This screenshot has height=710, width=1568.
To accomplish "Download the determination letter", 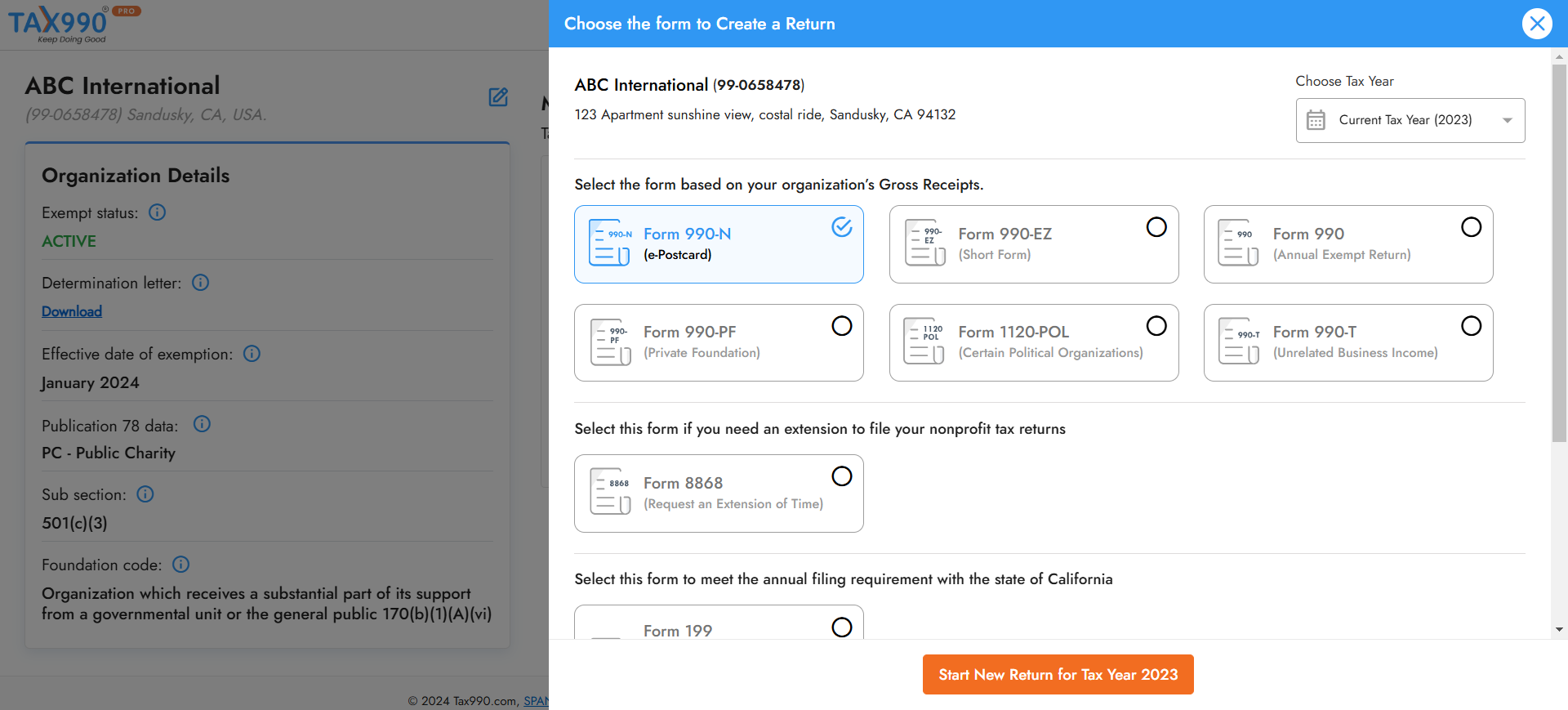I will (72, 311).
